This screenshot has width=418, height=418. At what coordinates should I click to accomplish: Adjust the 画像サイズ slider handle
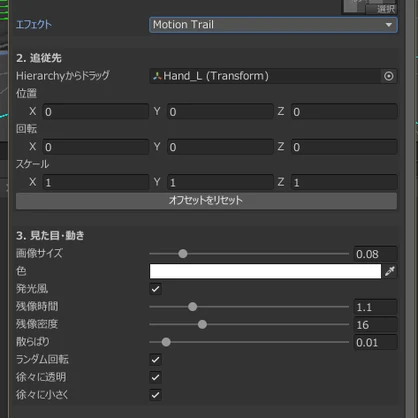(183, 254)
